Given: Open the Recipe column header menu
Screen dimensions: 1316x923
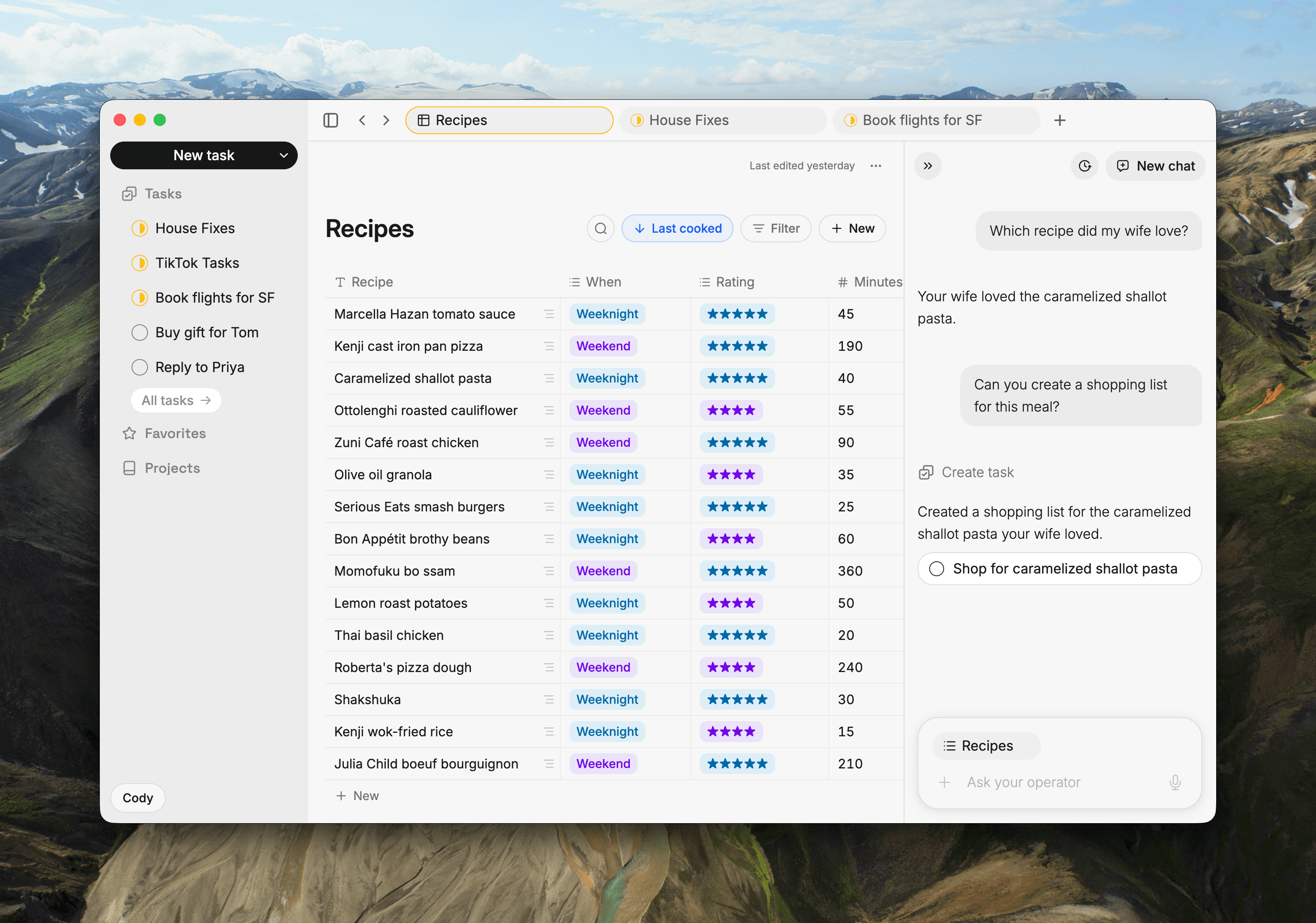Looking at the screenshot, I should point(365,282).
